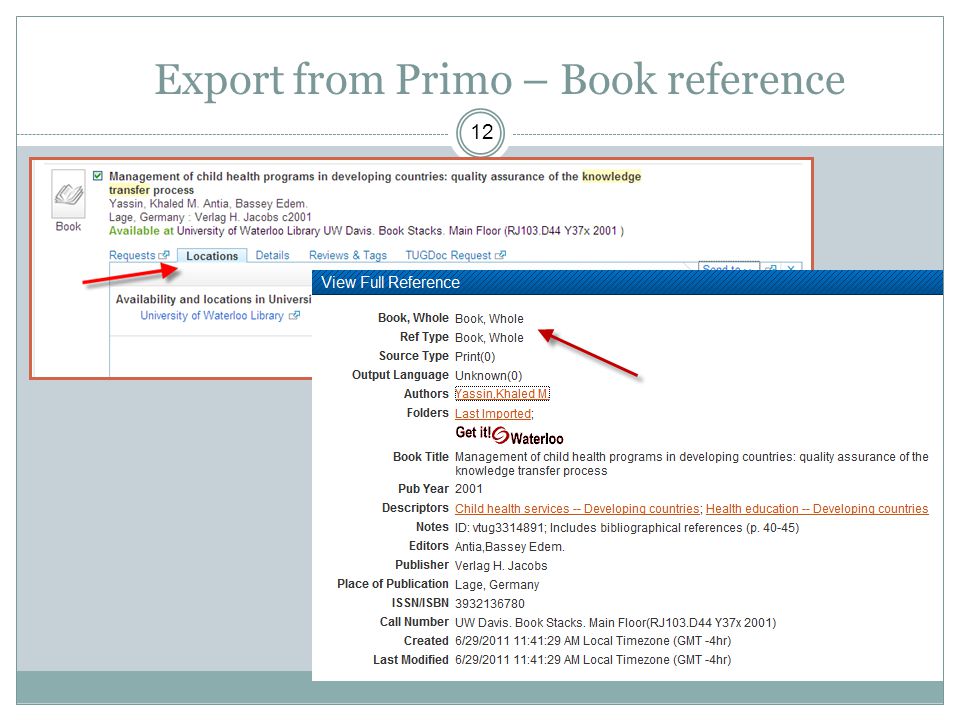
Task: Open the Reviews & Tags tab
Action: pos(348,255)
